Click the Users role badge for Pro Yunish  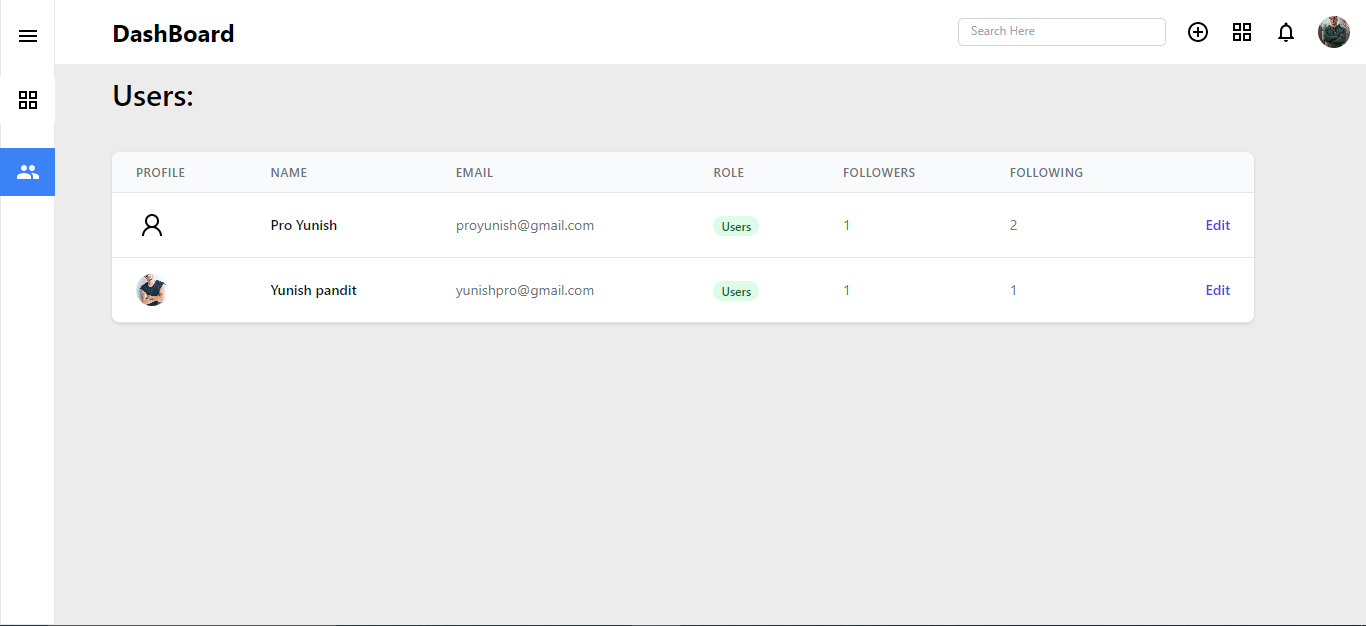click(735, 225)
